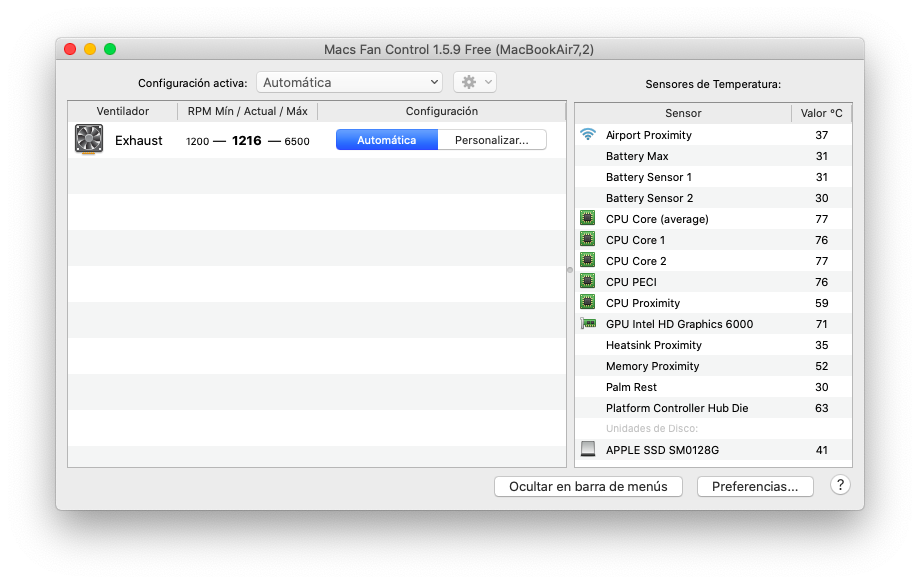Viewport: 920px width, 584px height.
Task: Select the Platform Controller Hub Die row
Action: point(676,408)
